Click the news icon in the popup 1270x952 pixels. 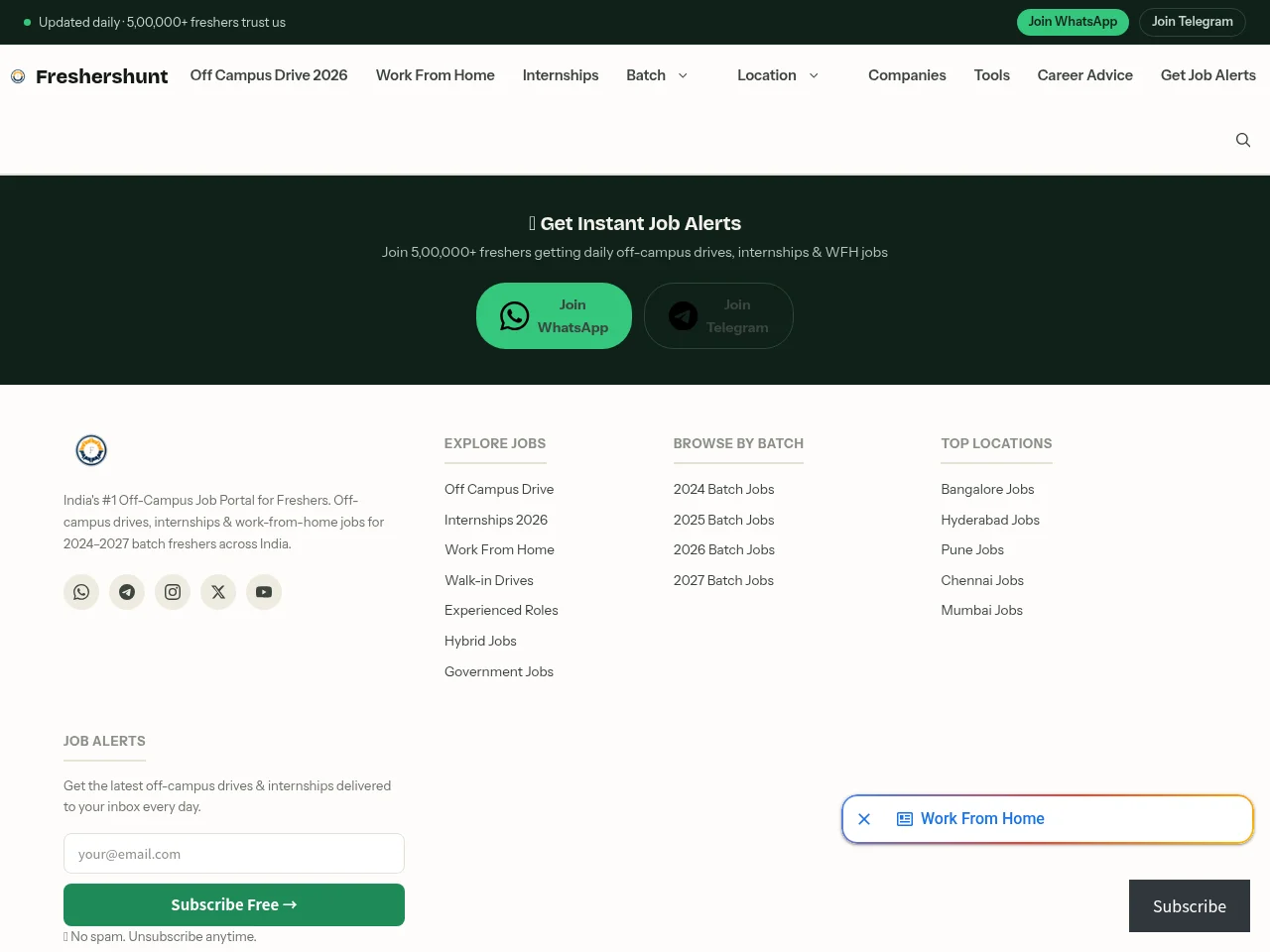pyautogui.click(x=905, y=819)
